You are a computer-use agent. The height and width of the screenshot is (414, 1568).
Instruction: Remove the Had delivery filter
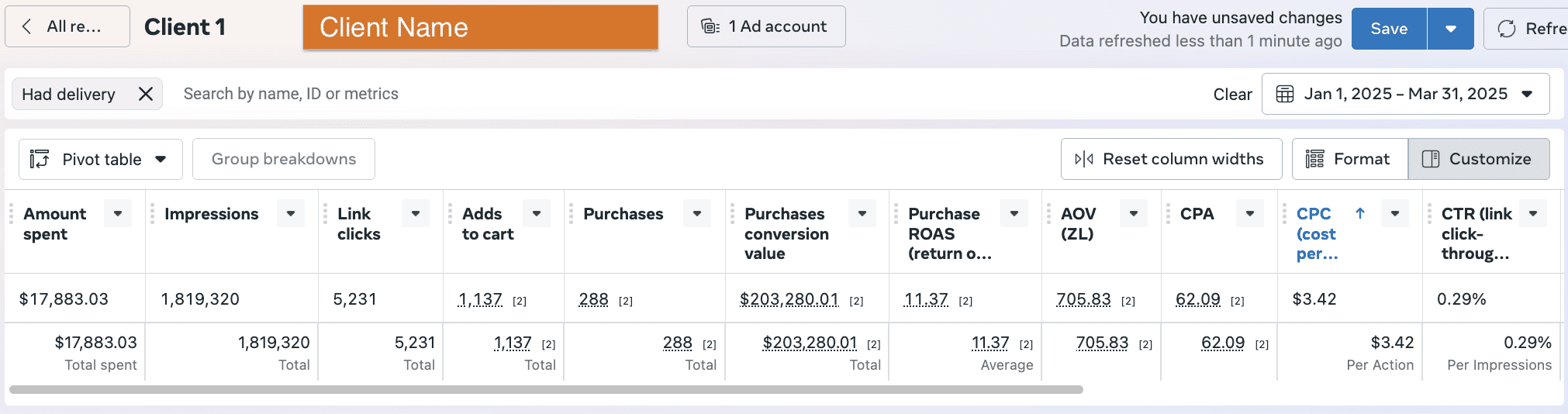click(145, 94)
